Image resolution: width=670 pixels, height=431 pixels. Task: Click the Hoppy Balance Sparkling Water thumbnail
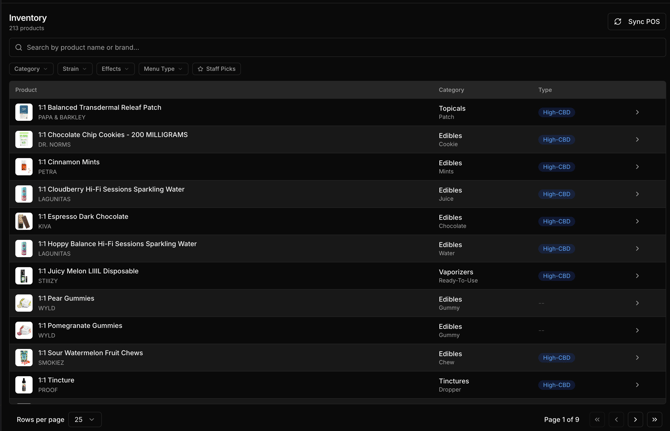tap(24, 249)
